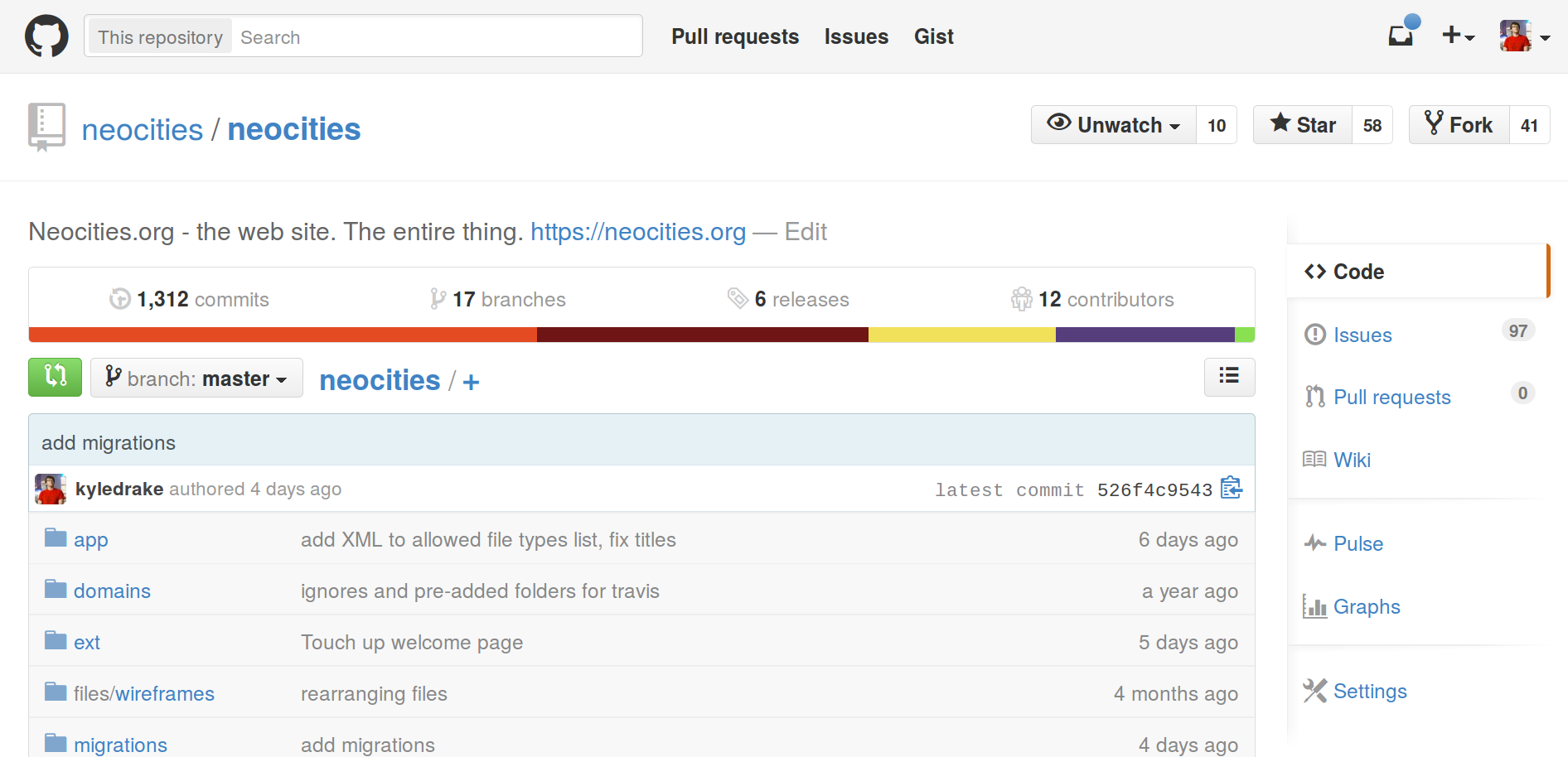The width and height of the screenshot is (1568, 757).
Task: Go to Issues in top navigation
Action: pos(856,36)
